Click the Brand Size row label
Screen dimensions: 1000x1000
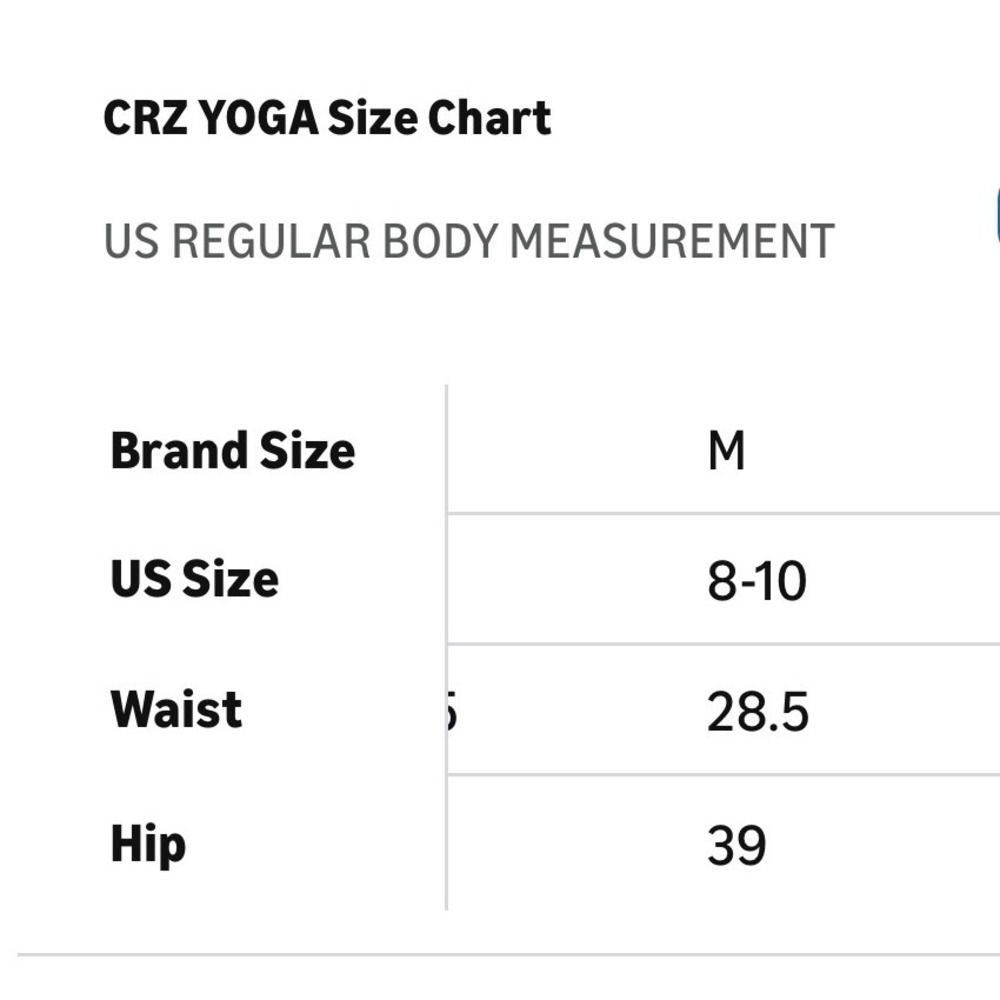233,450
